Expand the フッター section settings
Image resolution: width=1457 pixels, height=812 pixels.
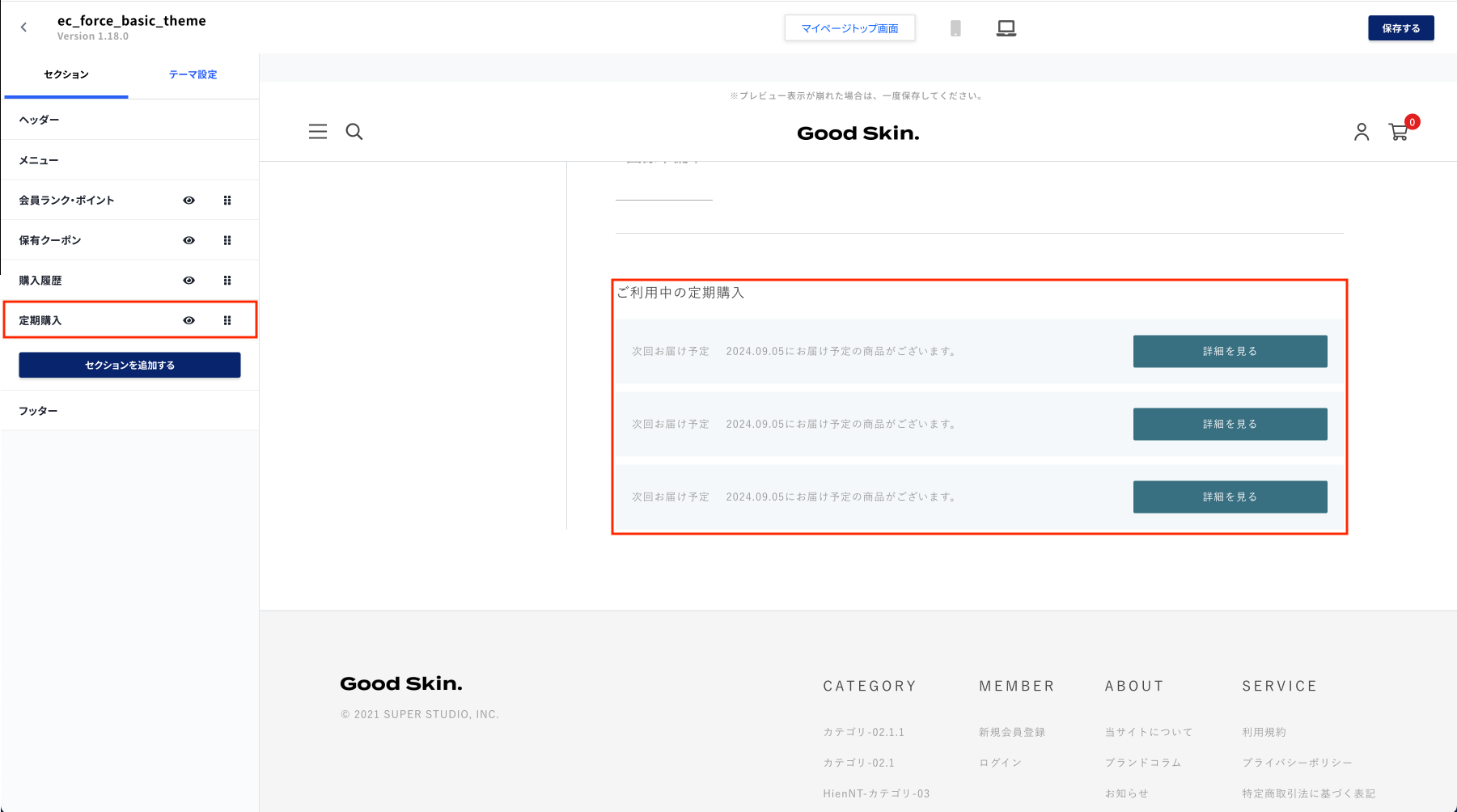point(39,411)
